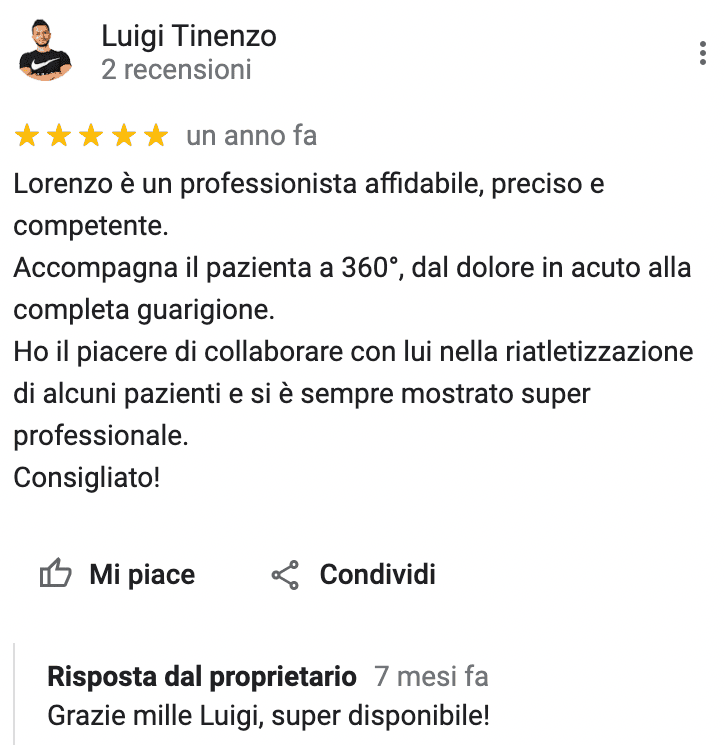Click the share network icon
Image resolution: width=725 pixels, height=745 pixels.
coord(285,575)
